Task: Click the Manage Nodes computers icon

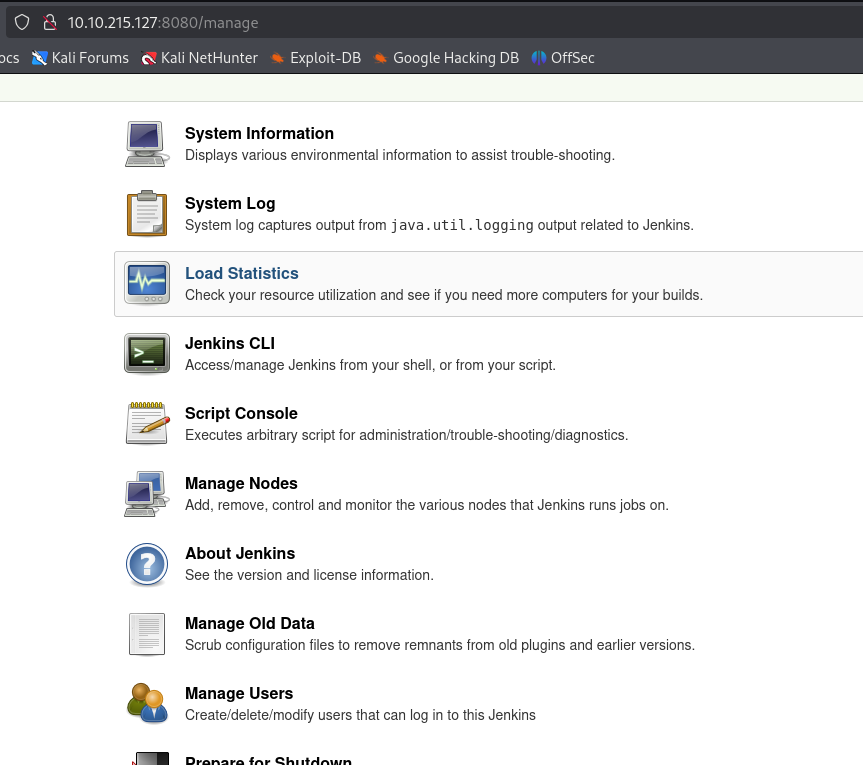Action: click(x=147, y=494)
